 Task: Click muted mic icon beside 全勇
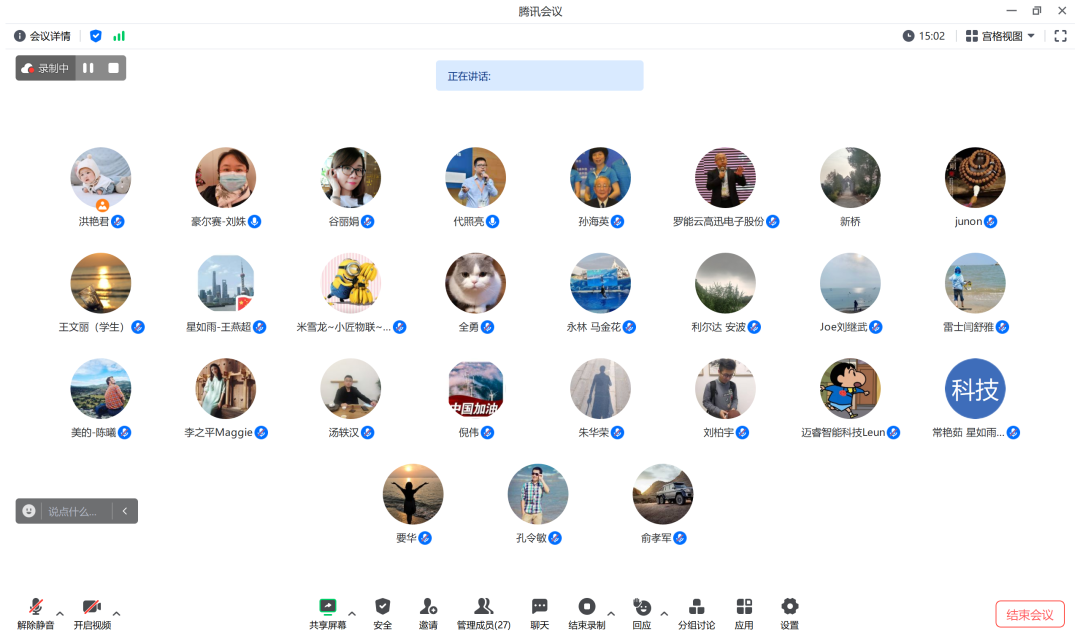coord(488,327)
